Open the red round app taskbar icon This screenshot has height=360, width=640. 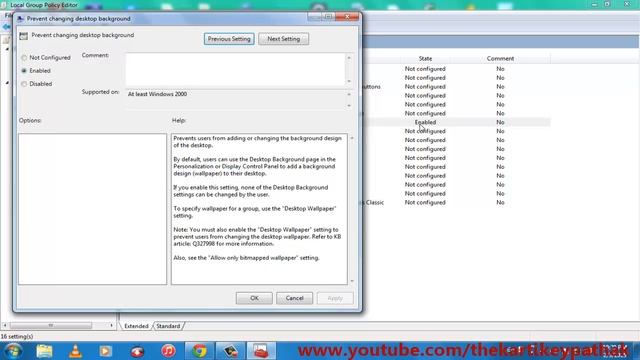click(x=137, y=351)
